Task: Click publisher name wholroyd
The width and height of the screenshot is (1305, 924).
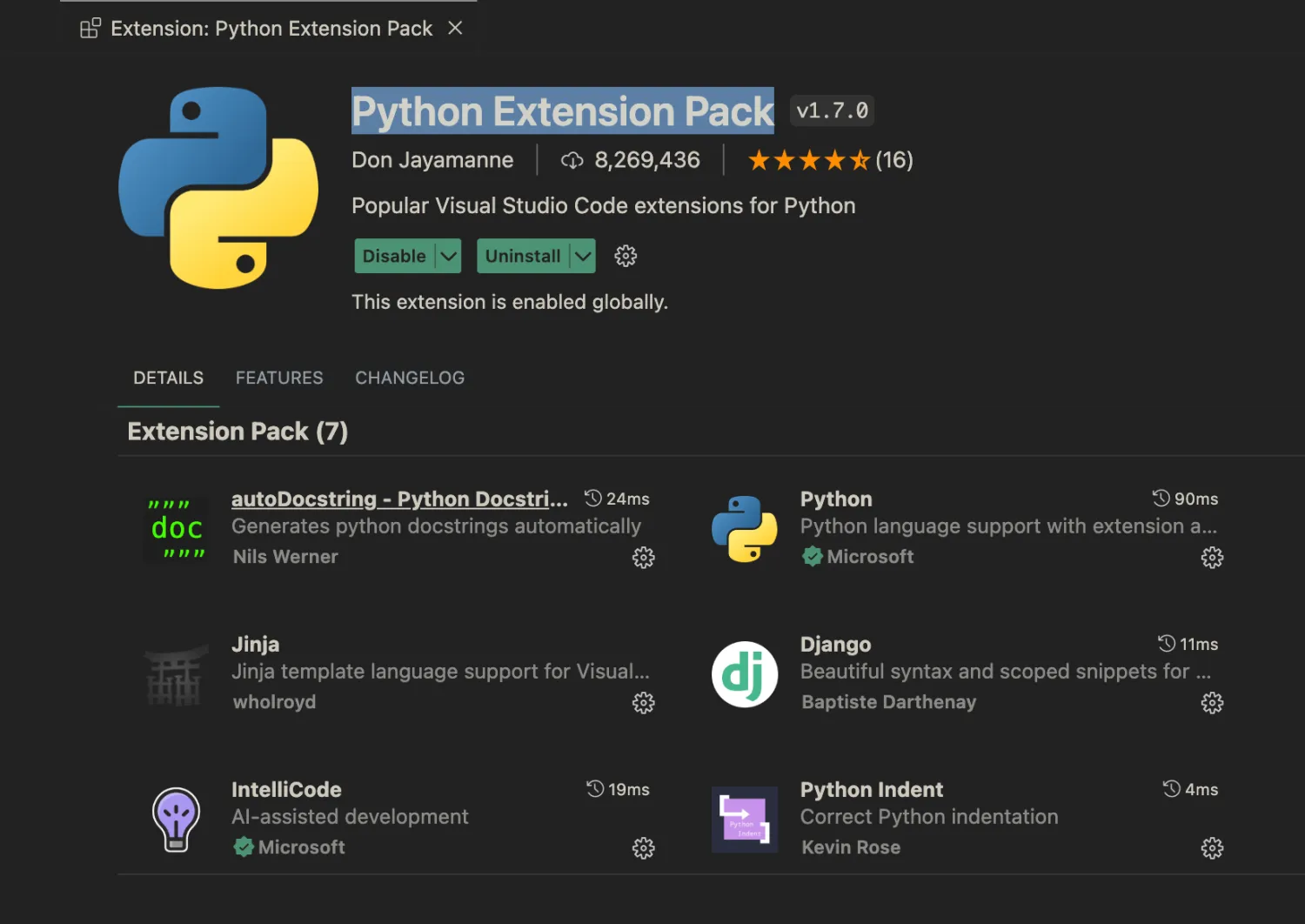Action: click(274, 702)
